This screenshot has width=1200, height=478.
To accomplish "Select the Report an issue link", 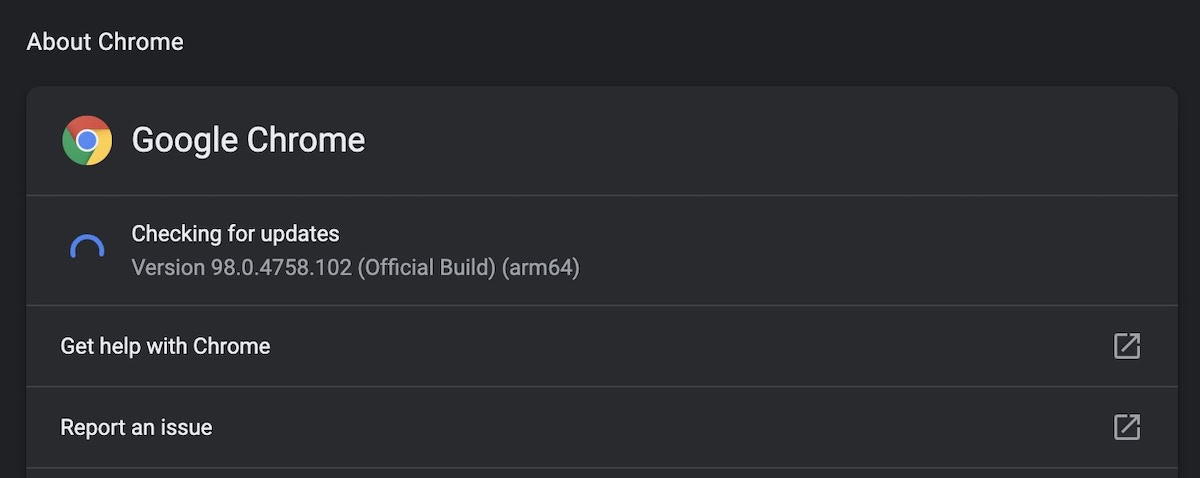I will pos(136,427).
